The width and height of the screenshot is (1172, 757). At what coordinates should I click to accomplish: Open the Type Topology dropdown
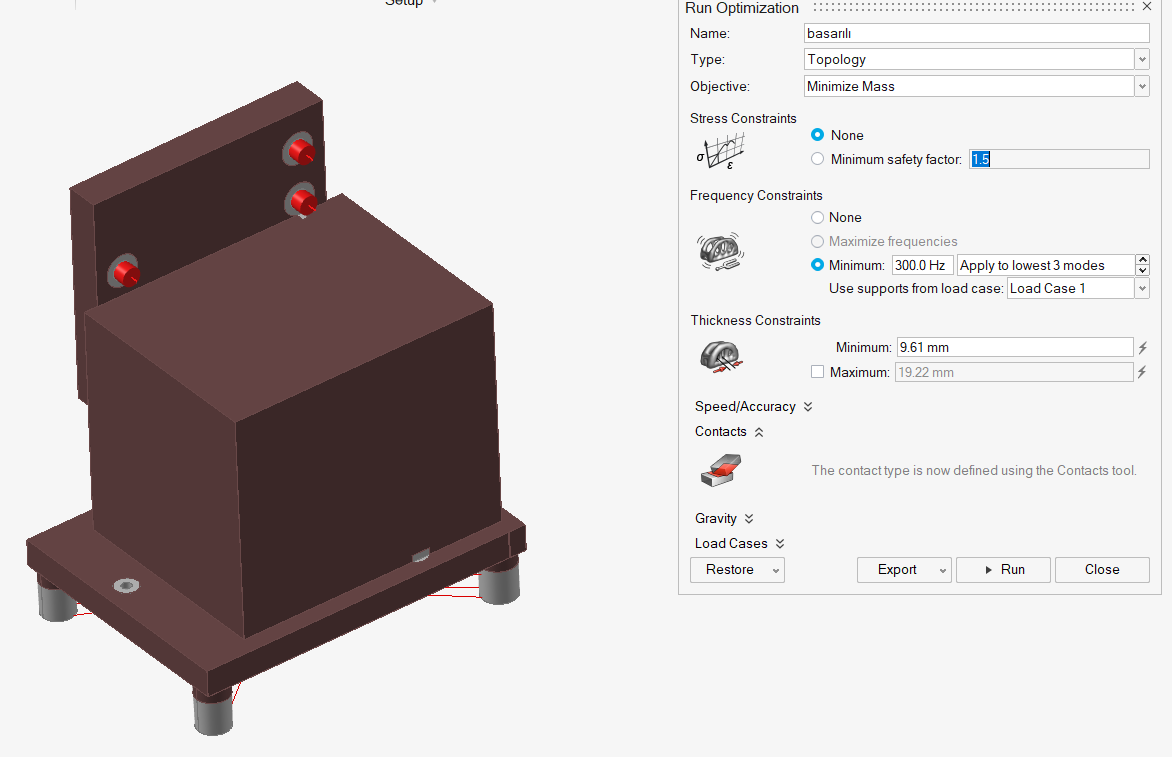click(x=1142, y=60)
